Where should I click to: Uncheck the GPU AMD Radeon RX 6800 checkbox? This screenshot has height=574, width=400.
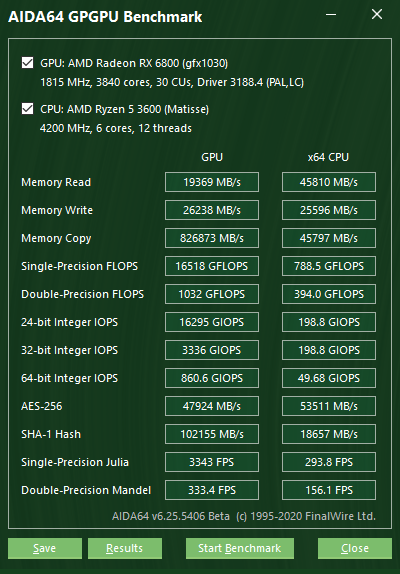click(x=27, y=63)
